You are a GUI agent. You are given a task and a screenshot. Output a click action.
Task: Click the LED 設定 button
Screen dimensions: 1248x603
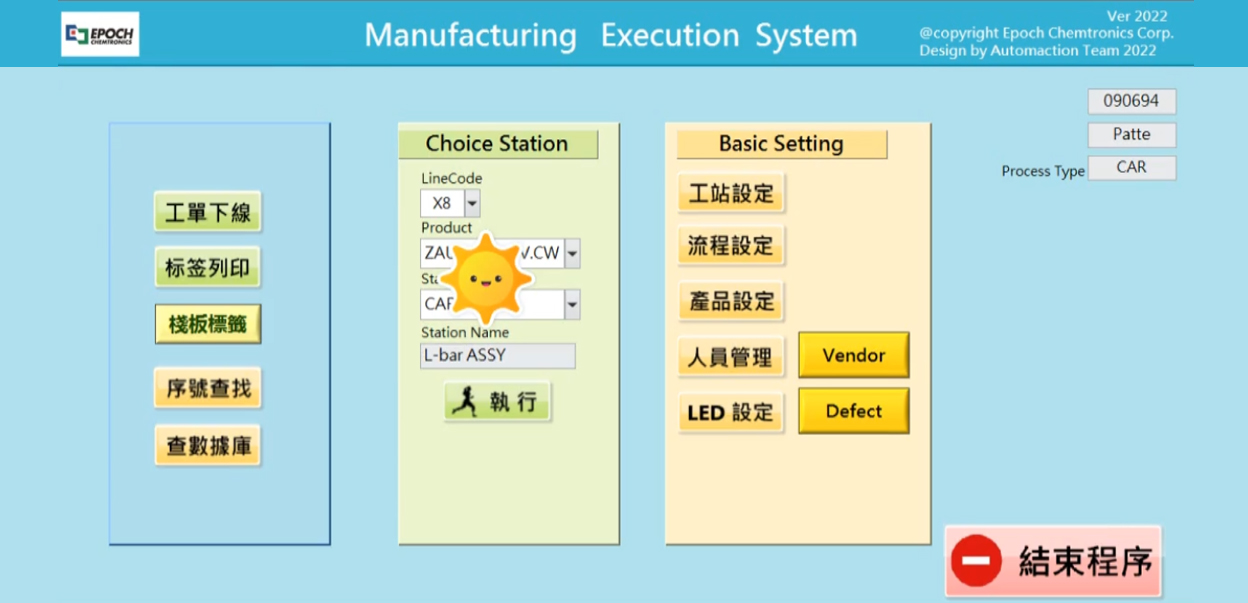731,412
